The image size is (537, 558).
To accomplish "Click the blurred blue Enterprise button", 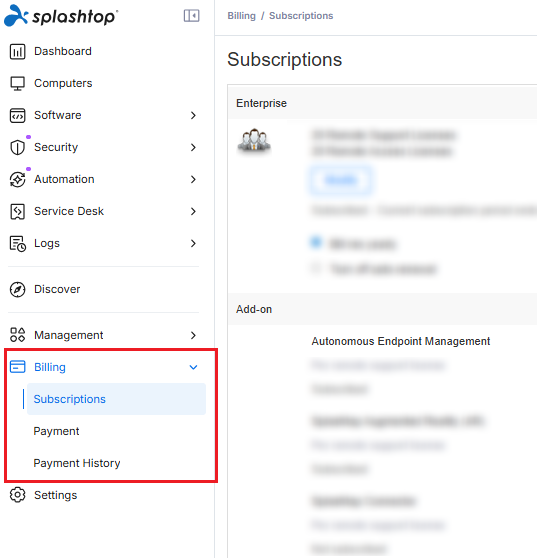I will tap(341, 180).
